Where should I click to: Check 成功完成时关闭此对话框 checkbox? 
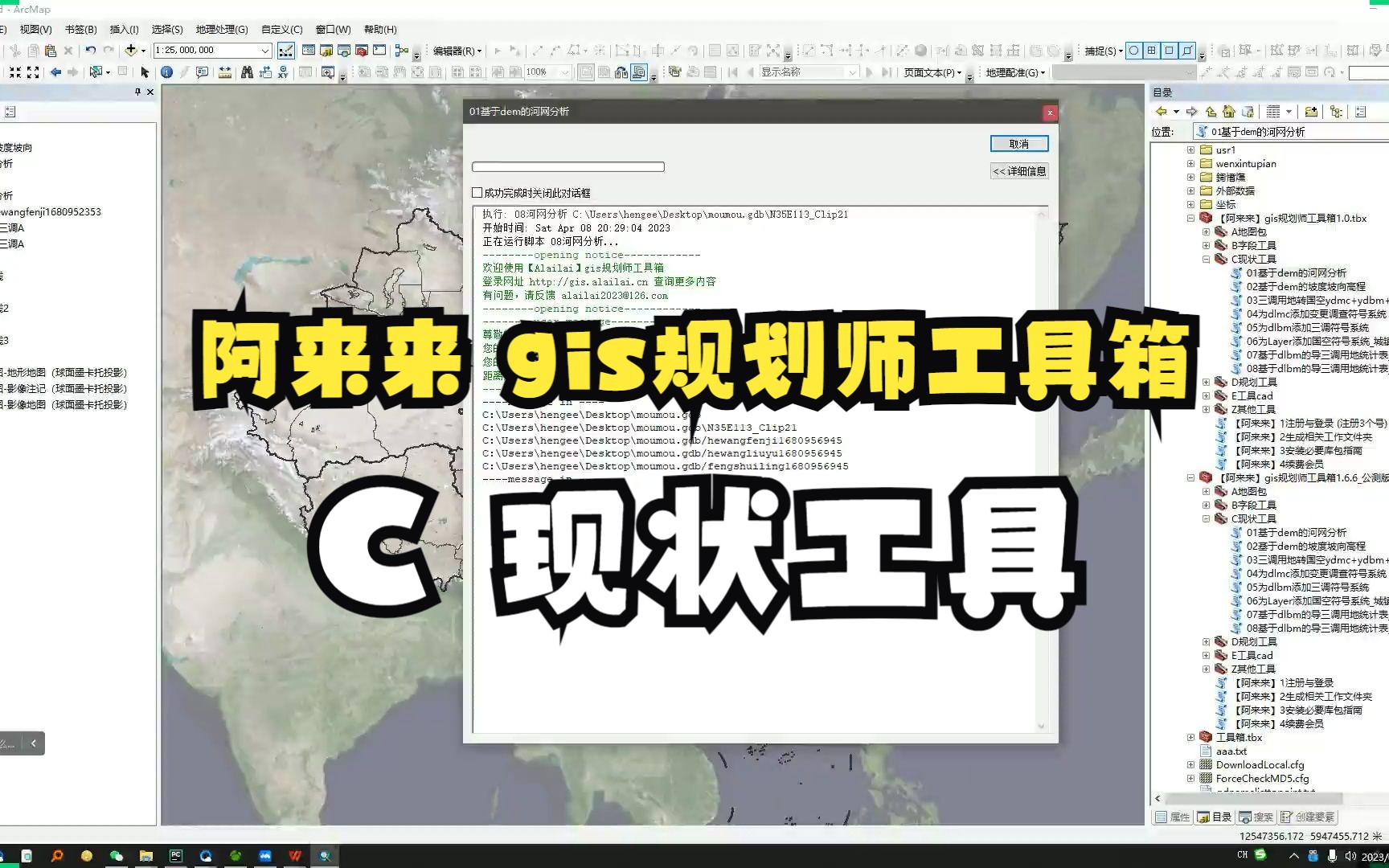[476, 193]
